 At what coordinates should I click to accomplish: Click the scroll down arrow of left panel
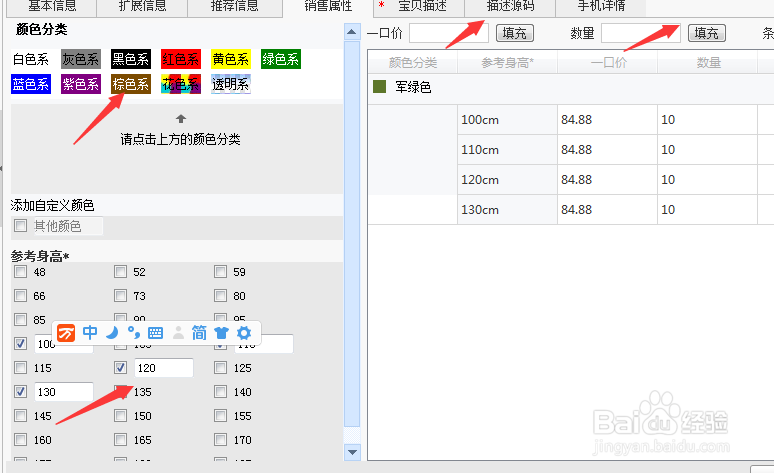[351, 452]
